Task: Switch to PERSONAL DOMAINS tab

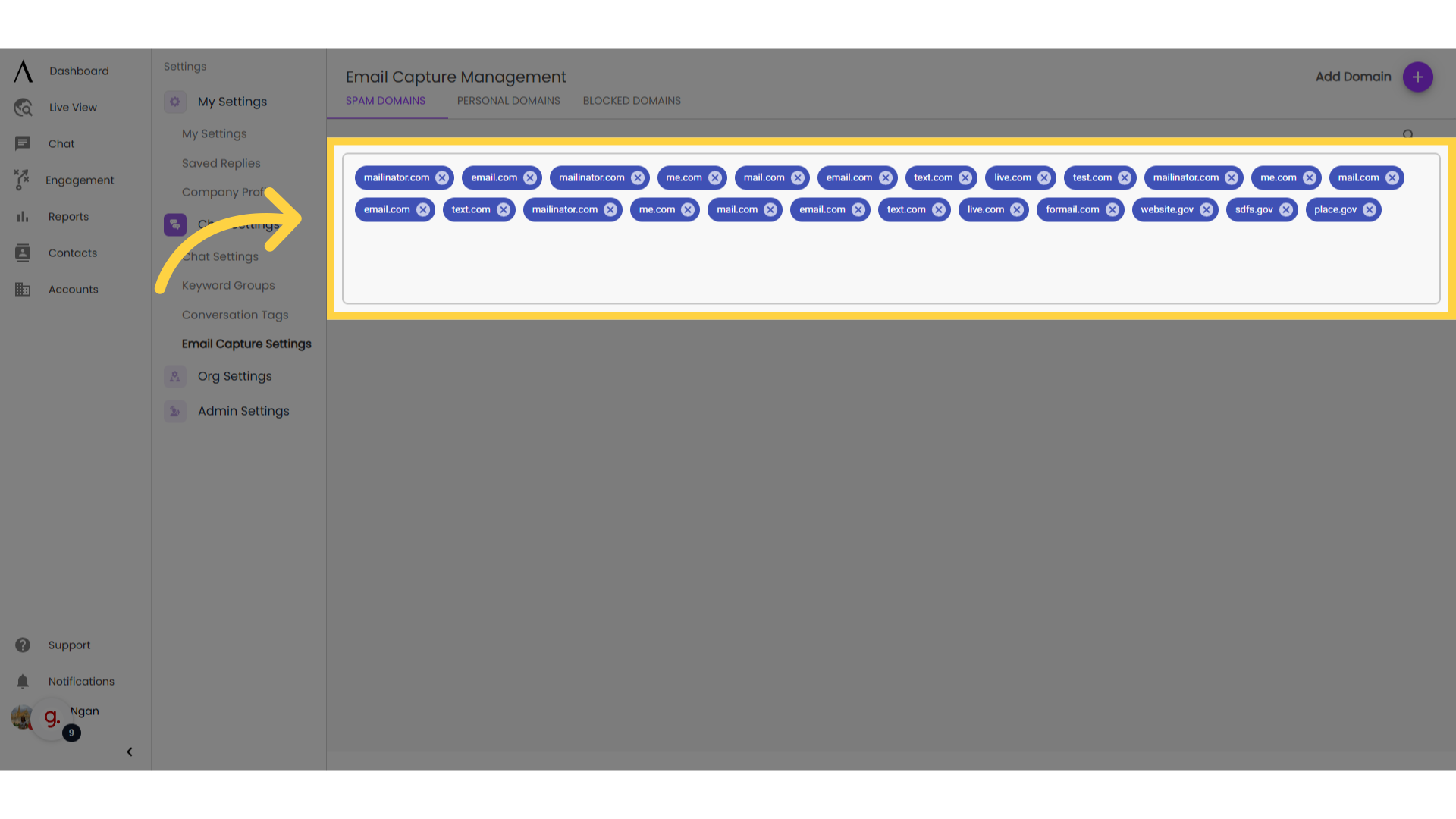Action: point(508,100)
